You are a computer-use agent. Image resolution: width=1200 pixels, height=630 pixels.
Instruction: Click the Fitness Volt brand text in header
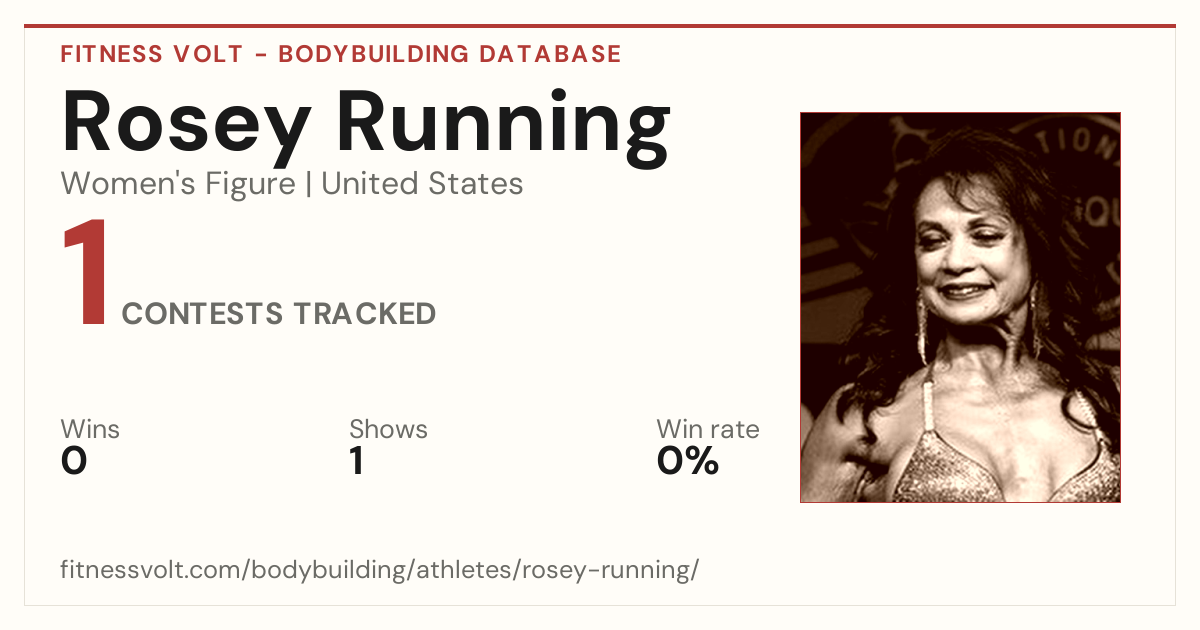[x=151, y=54]
